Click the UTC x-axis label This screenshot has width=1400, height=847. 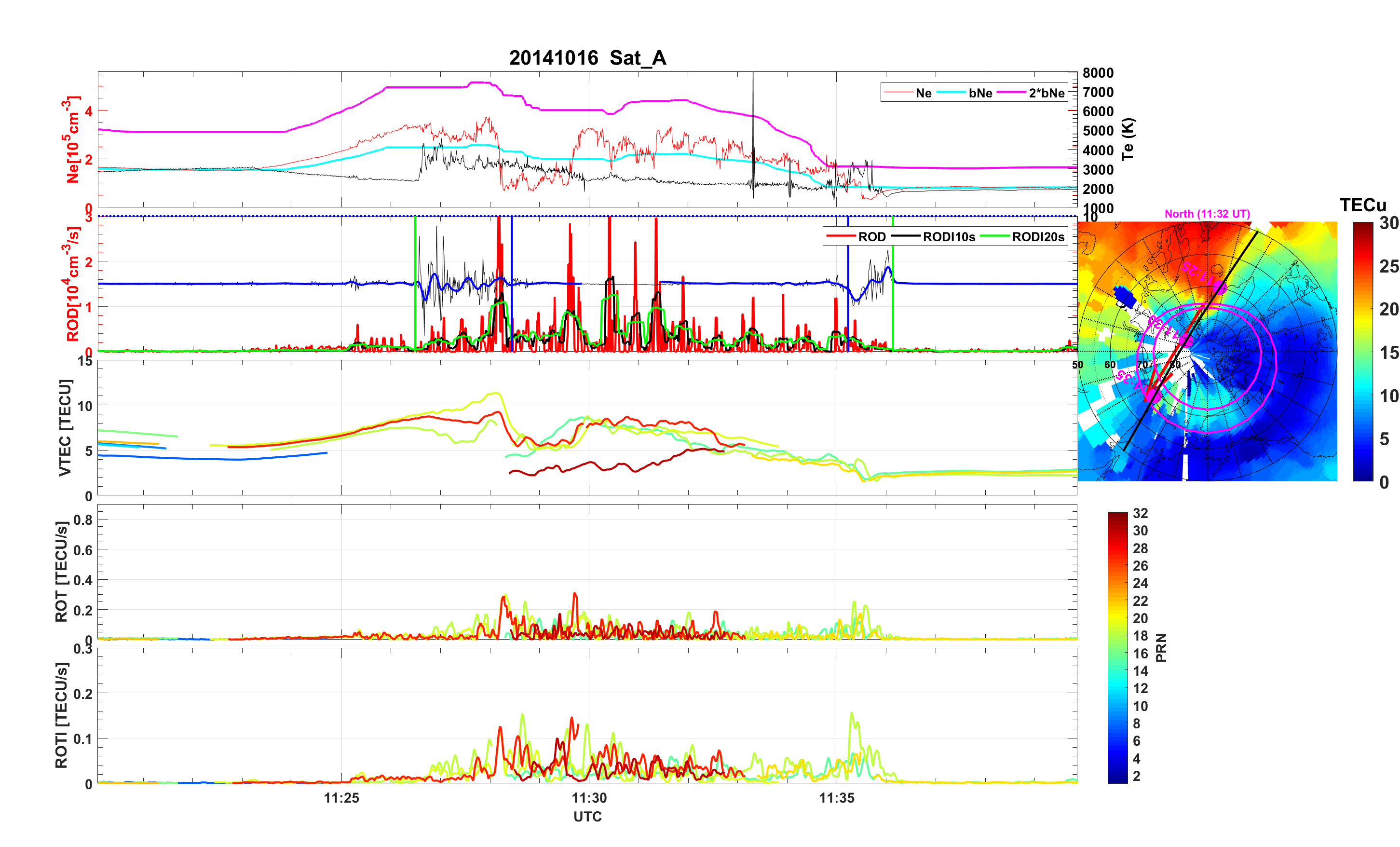click(587, 817)
